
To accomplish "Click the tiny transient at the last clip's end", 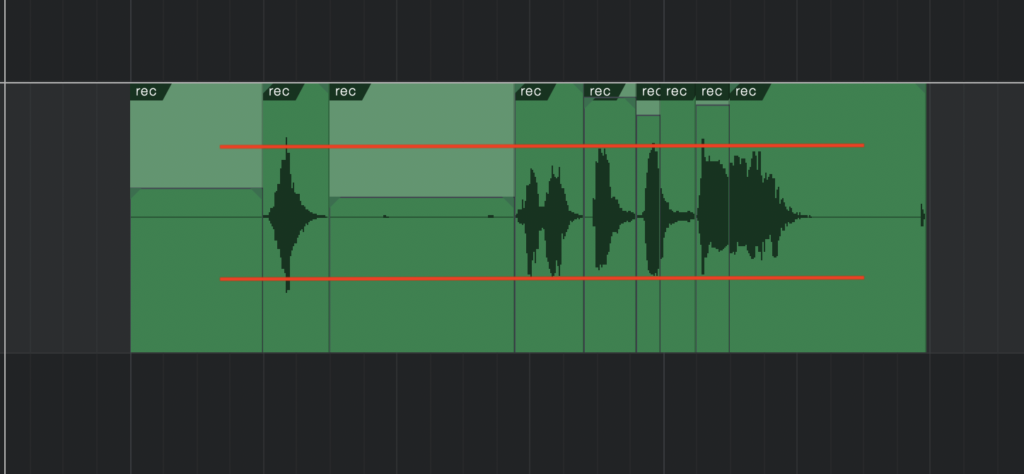I will (x=922, y=216).
